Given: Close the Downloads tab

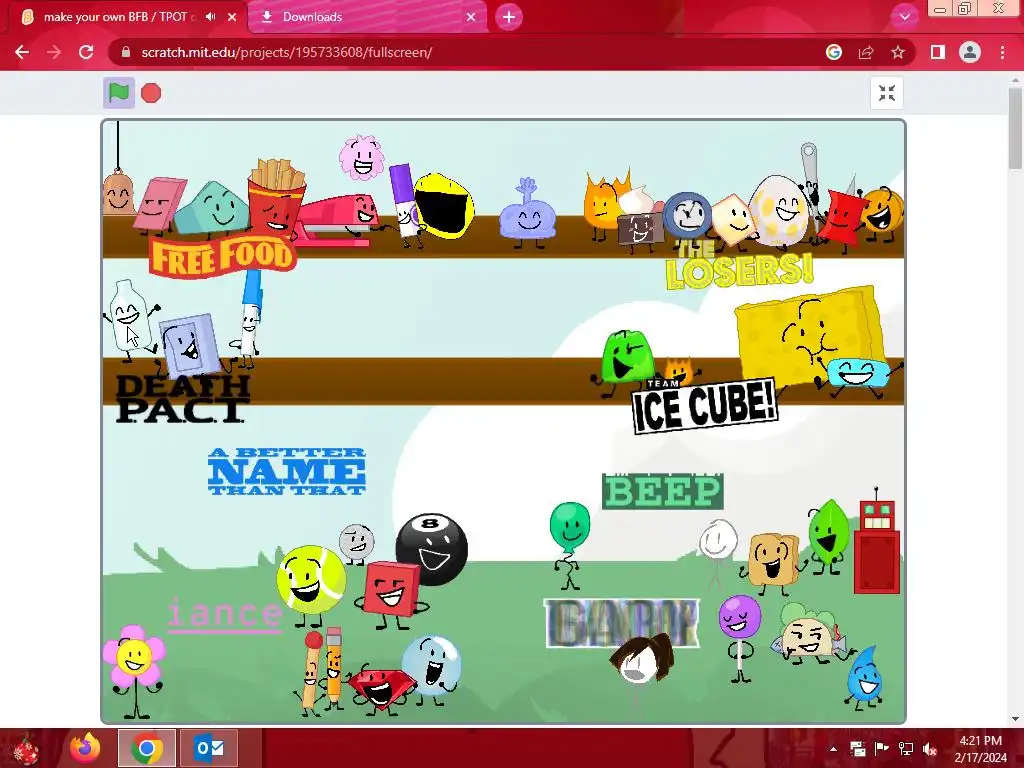Looking at the screenshot, I should (471, 17).
